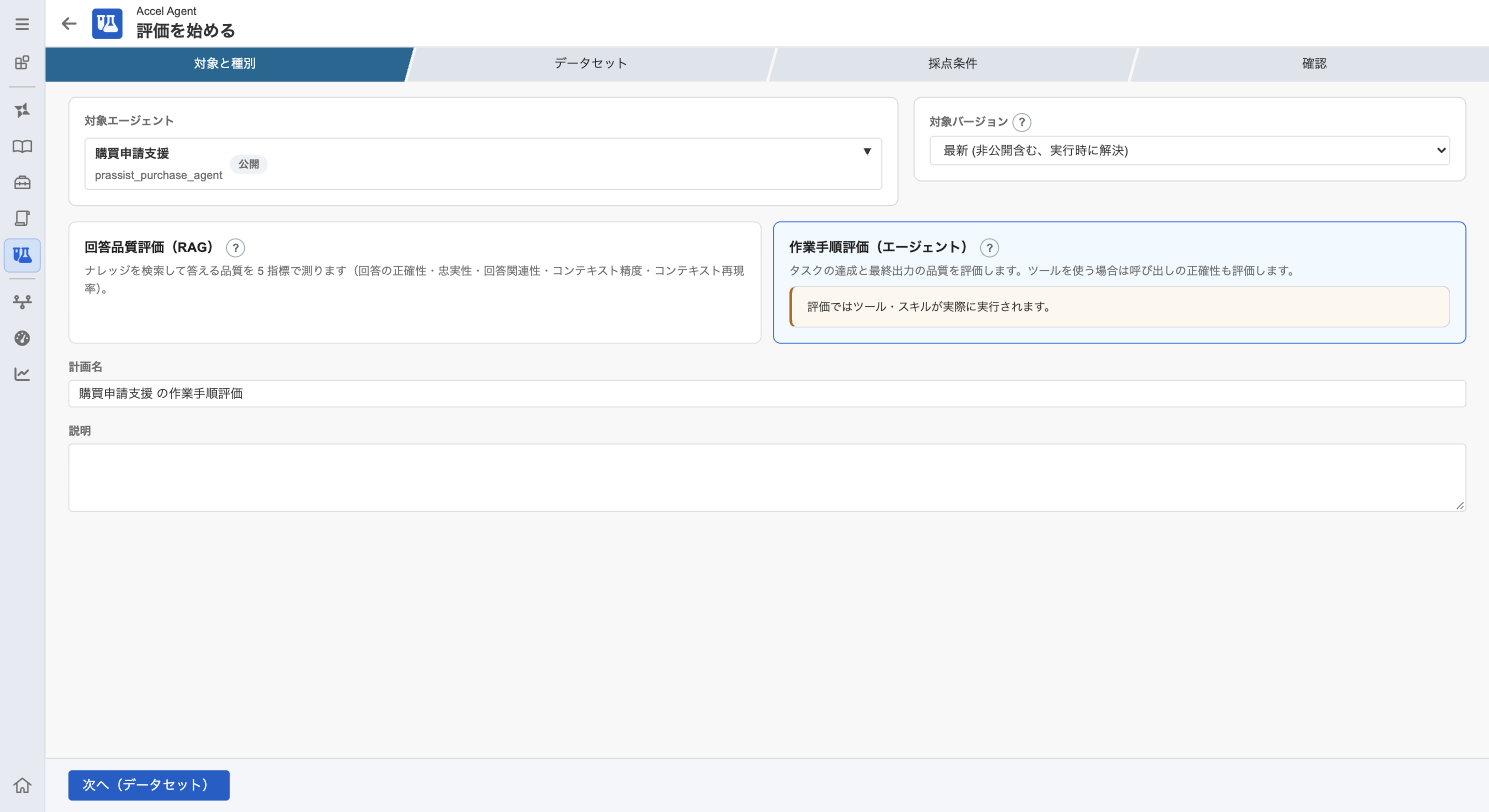Image resolution: width=1489 pixels, height=812 pixels.
Task: Select the 作業手順評価（エージェント） evaluation card
Action: 1119,282
